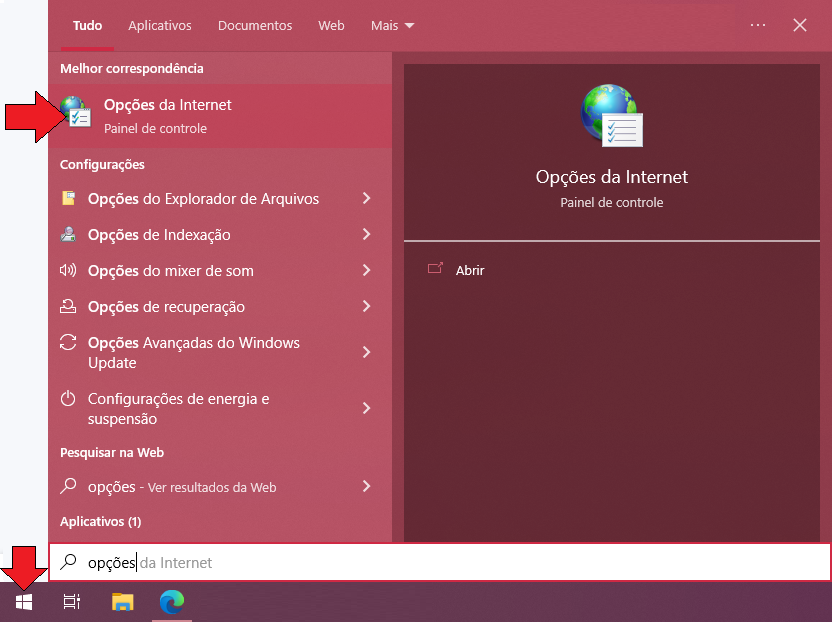Screen dimensions: 832x623
Task: Open the Mais filter dropdown
Action: tap(392, 25)
